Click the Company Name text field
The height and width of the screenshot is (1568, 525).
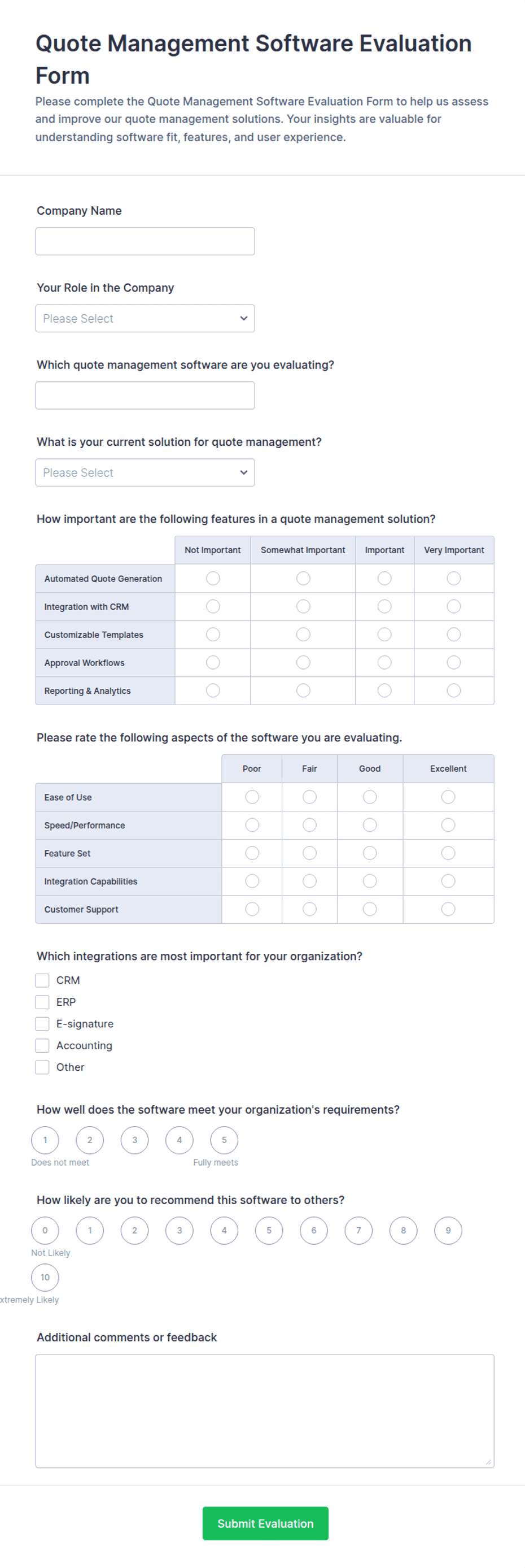pyautogui.click(x=145, y=241)
